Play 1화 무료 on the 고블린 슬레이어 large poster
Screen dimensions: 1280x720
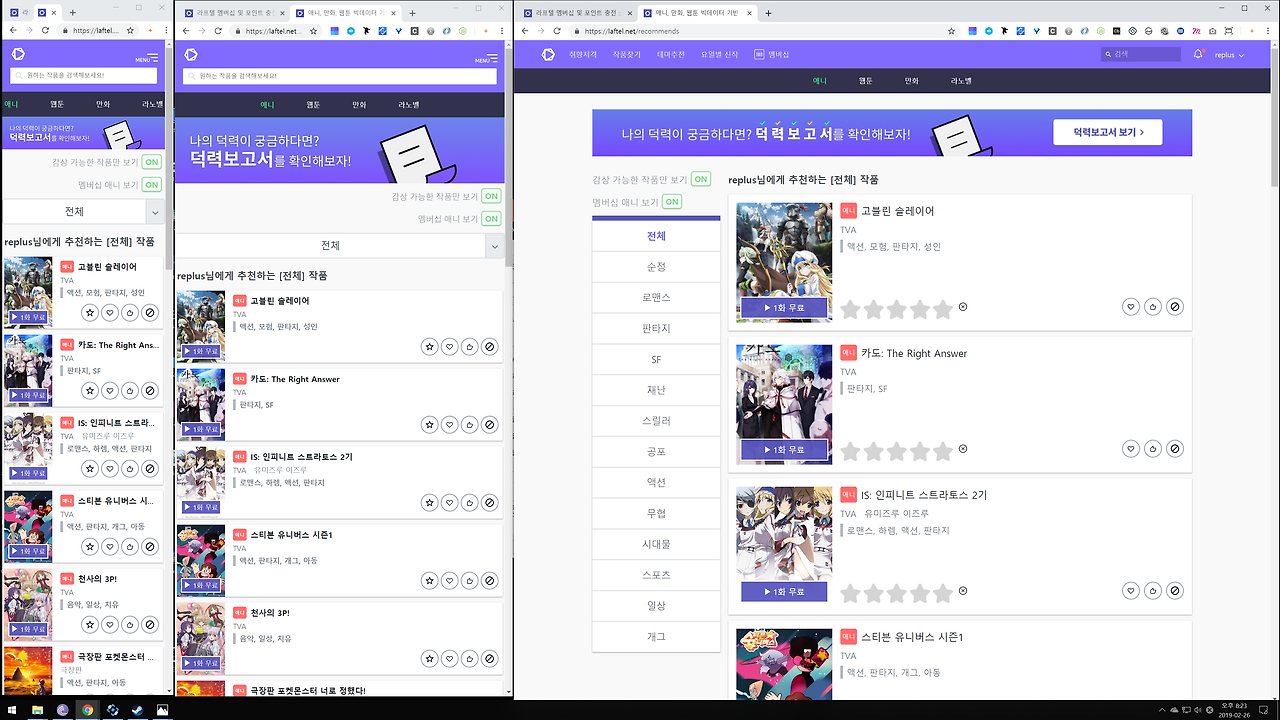point(784,308)
